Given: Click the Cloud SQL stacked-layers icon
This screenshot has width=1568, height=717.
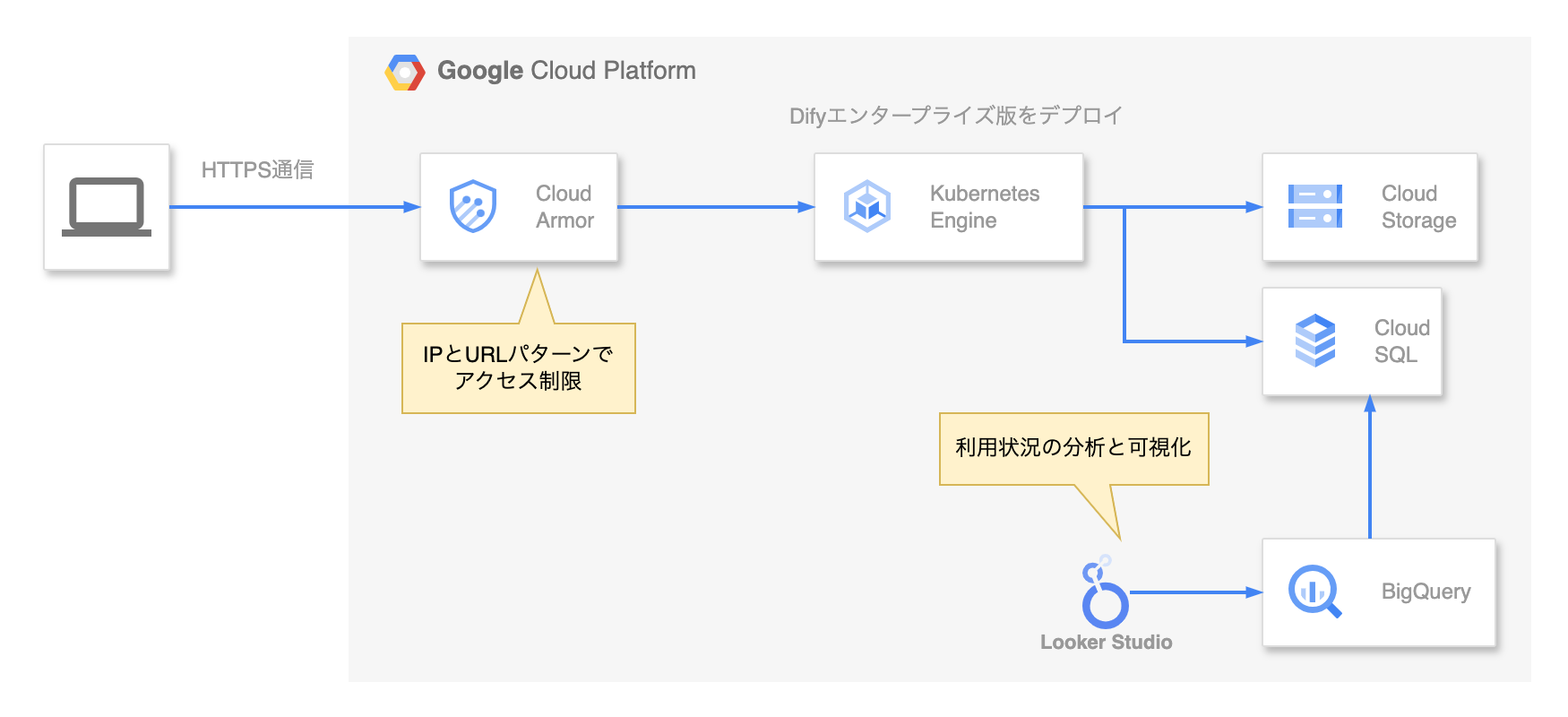Looking at the screenshot, I should tap(1315, 341).
